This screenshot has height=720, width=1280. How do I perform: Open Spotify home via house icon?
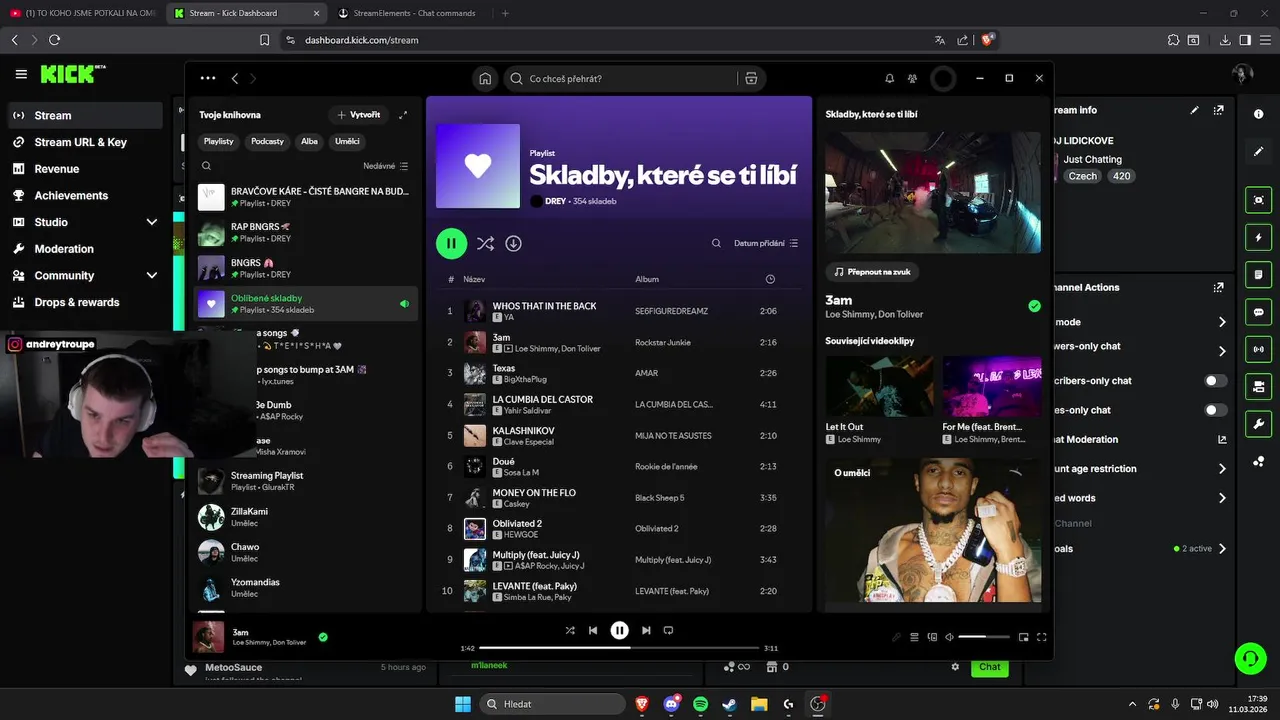coord(485,78)
